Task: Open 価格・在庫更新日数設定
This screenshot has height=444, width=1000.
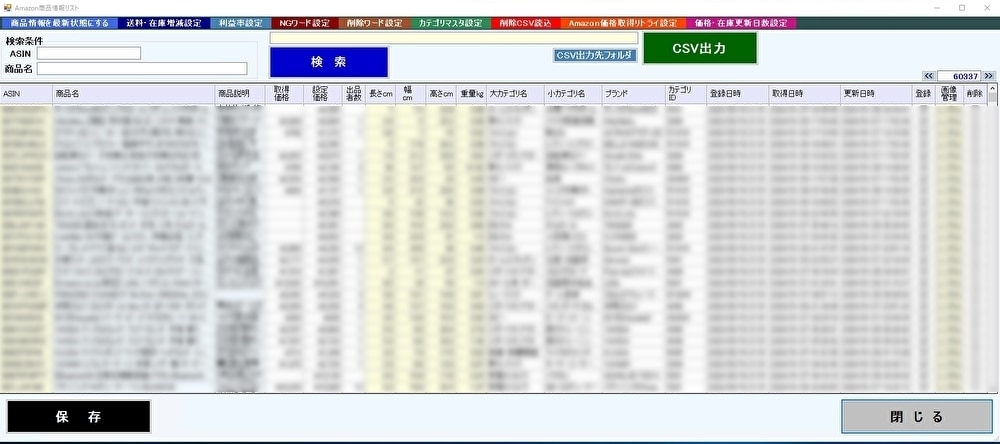Action: [x=741, y=23]
